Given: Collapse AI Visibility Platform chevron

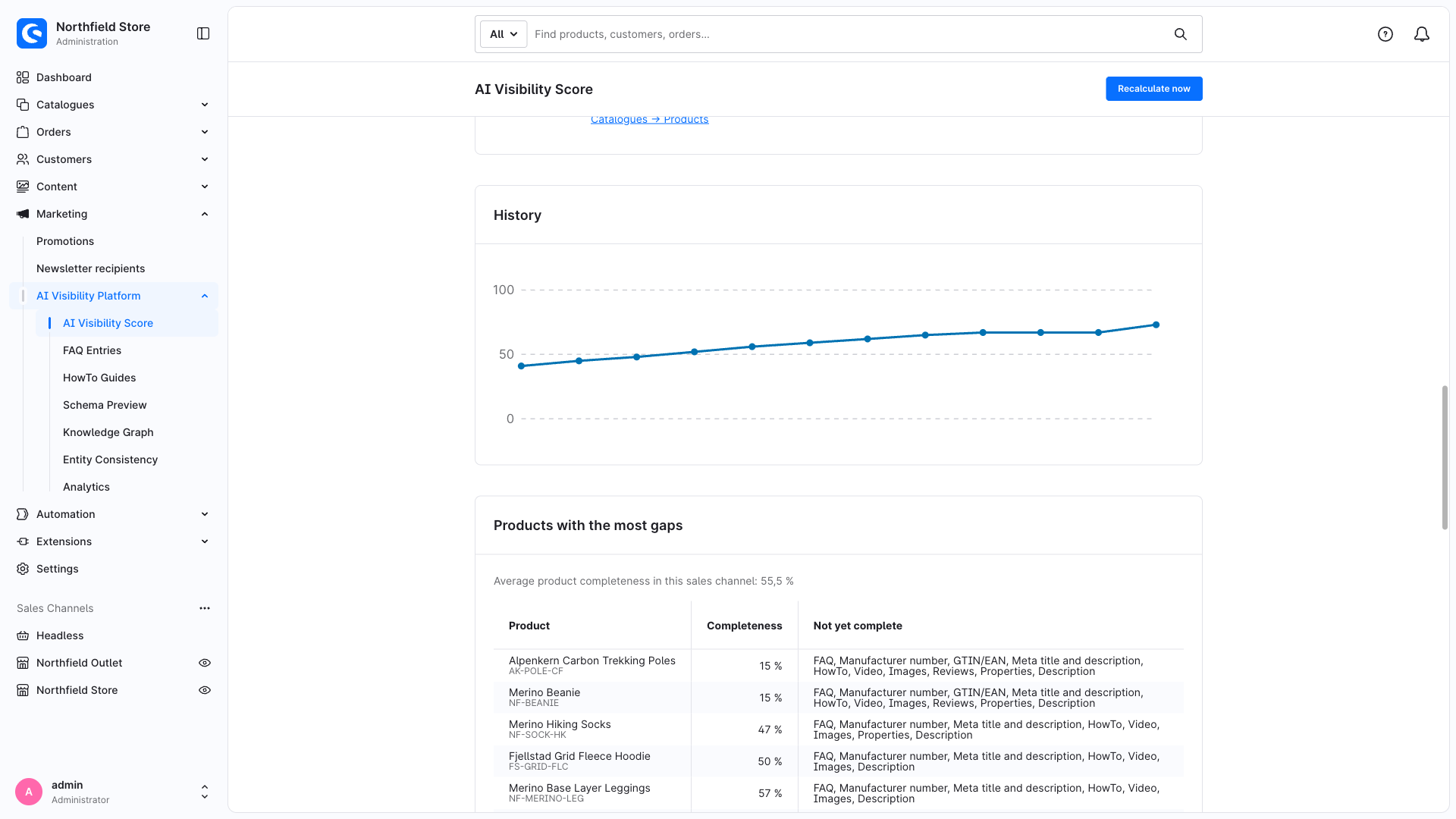Looking at the screenshot, I should [x=205, y=296].
